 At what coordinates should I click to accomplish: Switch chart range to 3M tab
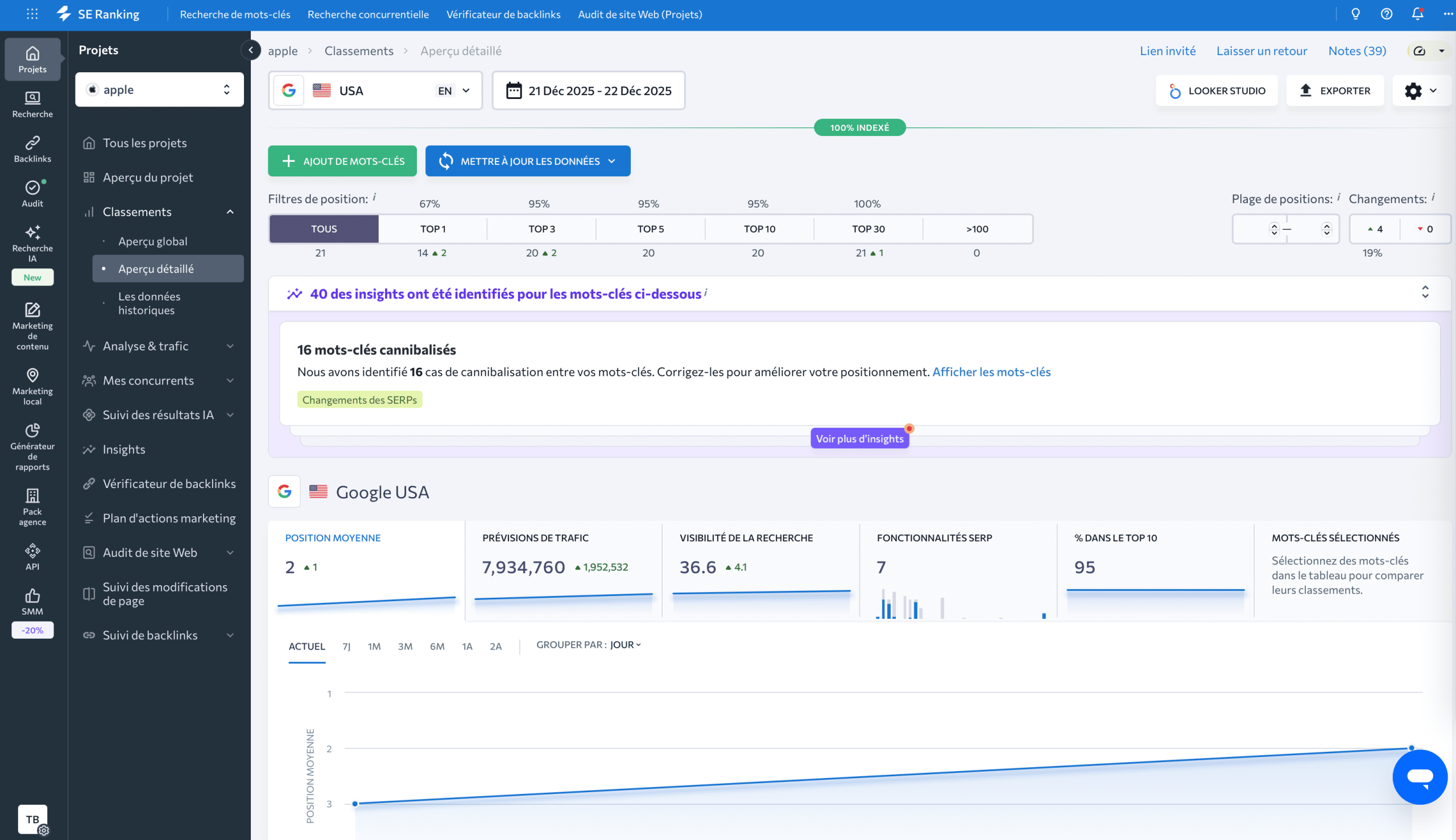(405, 647)
